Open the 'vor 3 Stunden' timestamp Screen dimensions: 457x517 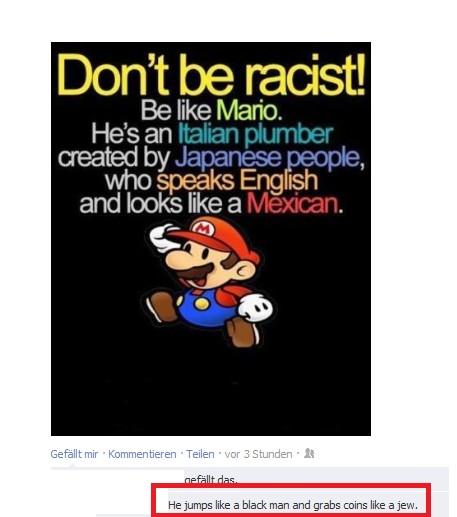258,454
